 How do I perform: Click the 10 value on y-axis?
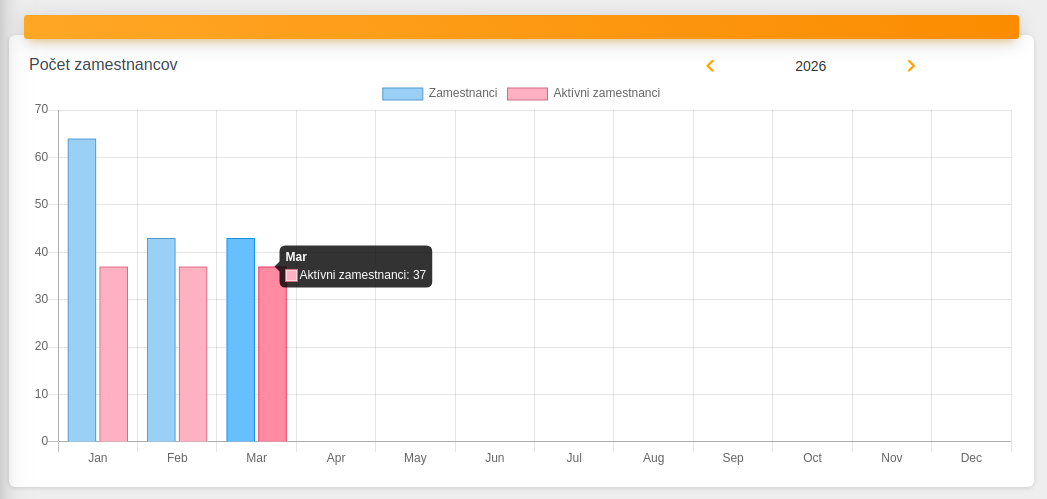[41, 393]
